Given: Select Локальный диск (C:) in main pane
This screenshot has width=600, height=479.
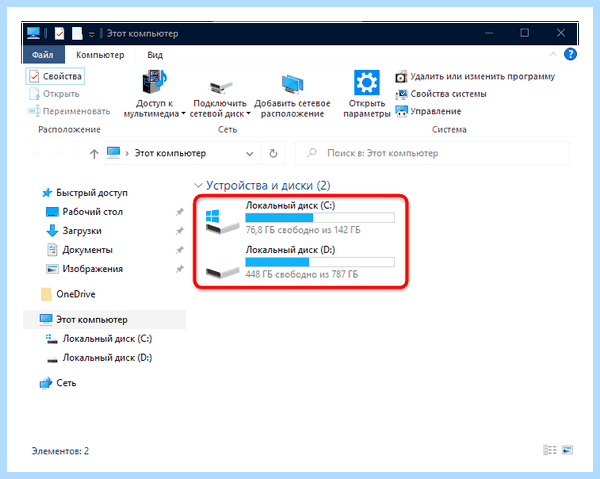Looking at the screenshot, I should coord(300,219).
